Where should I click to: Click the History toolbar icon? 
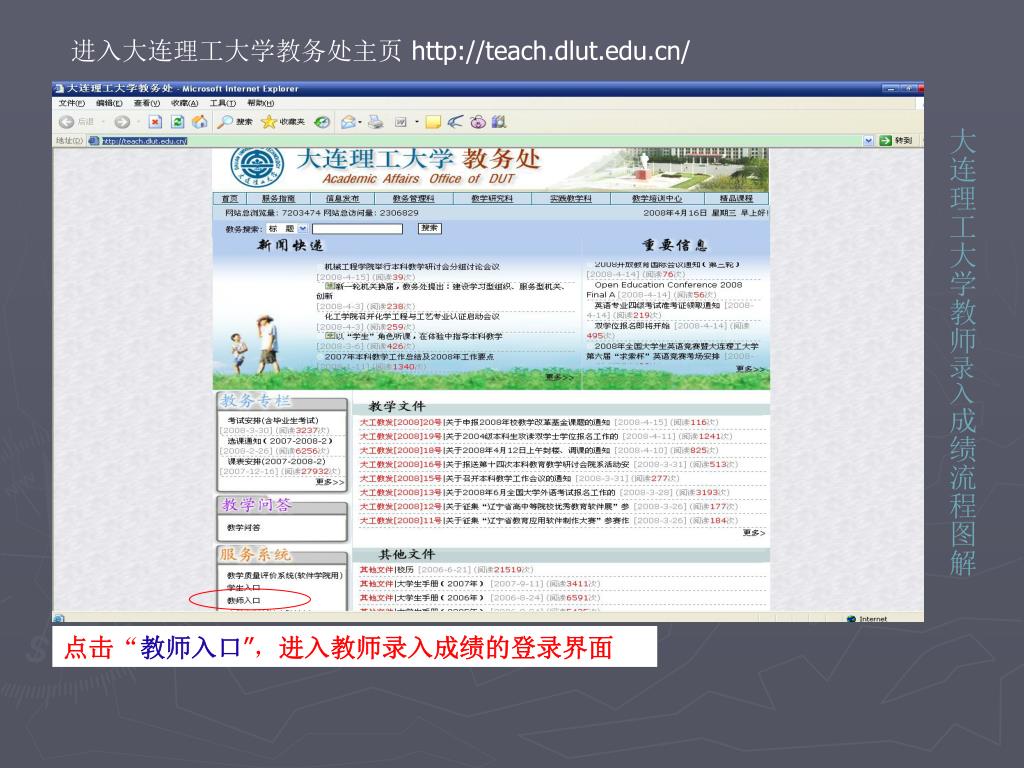click(322, 122)
